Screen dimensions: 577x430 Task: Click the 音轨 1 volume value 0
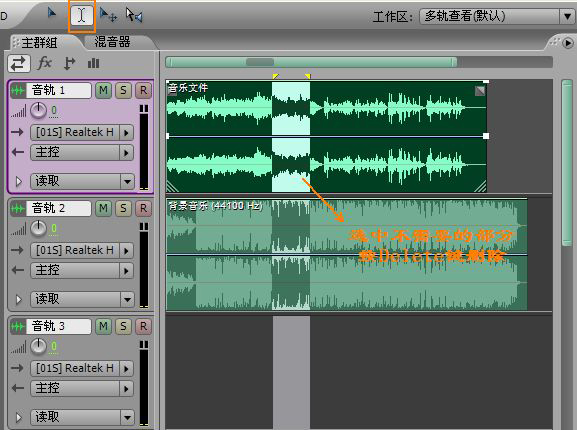(x=54, y=110)
